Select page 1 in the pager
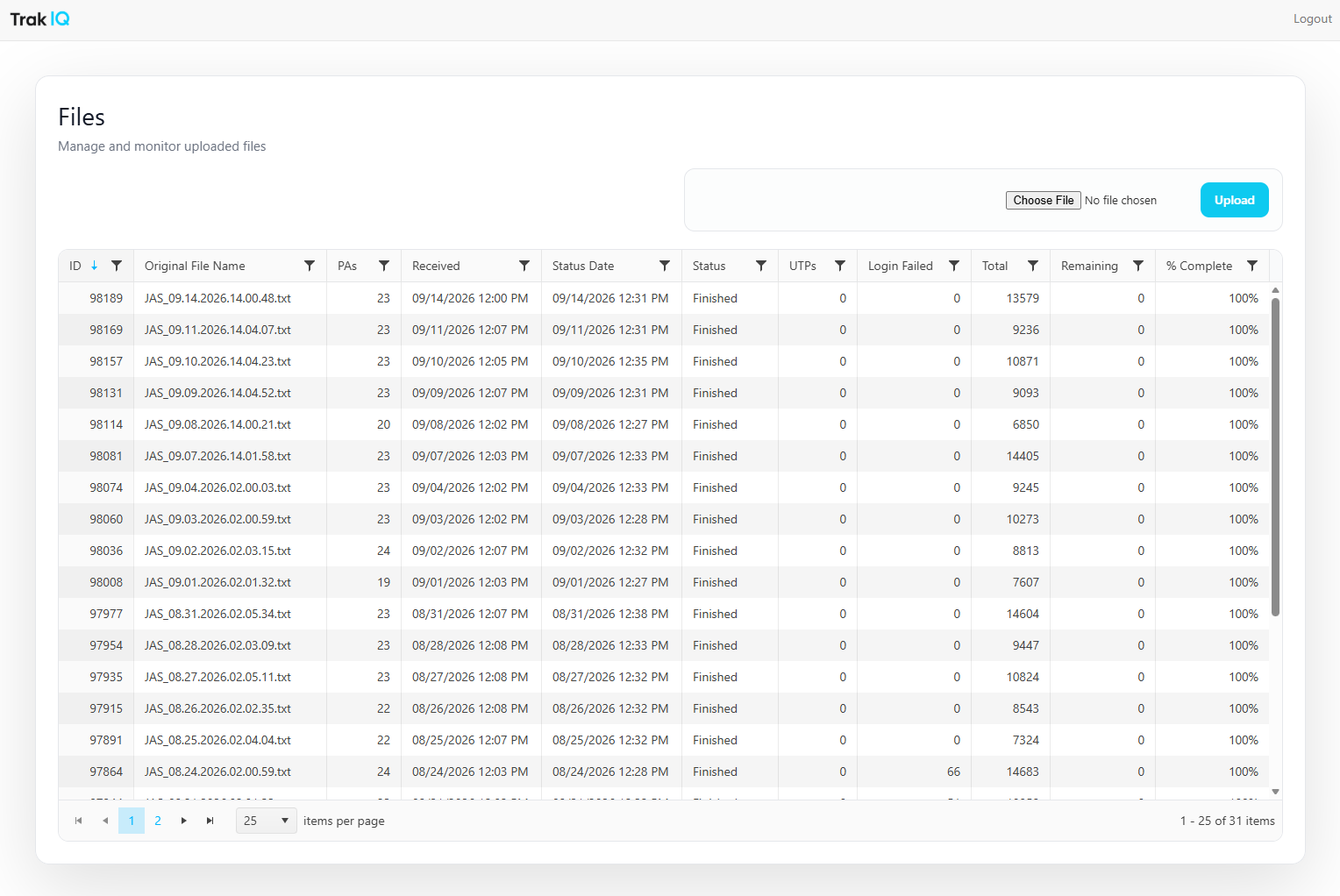 (132, 821)
